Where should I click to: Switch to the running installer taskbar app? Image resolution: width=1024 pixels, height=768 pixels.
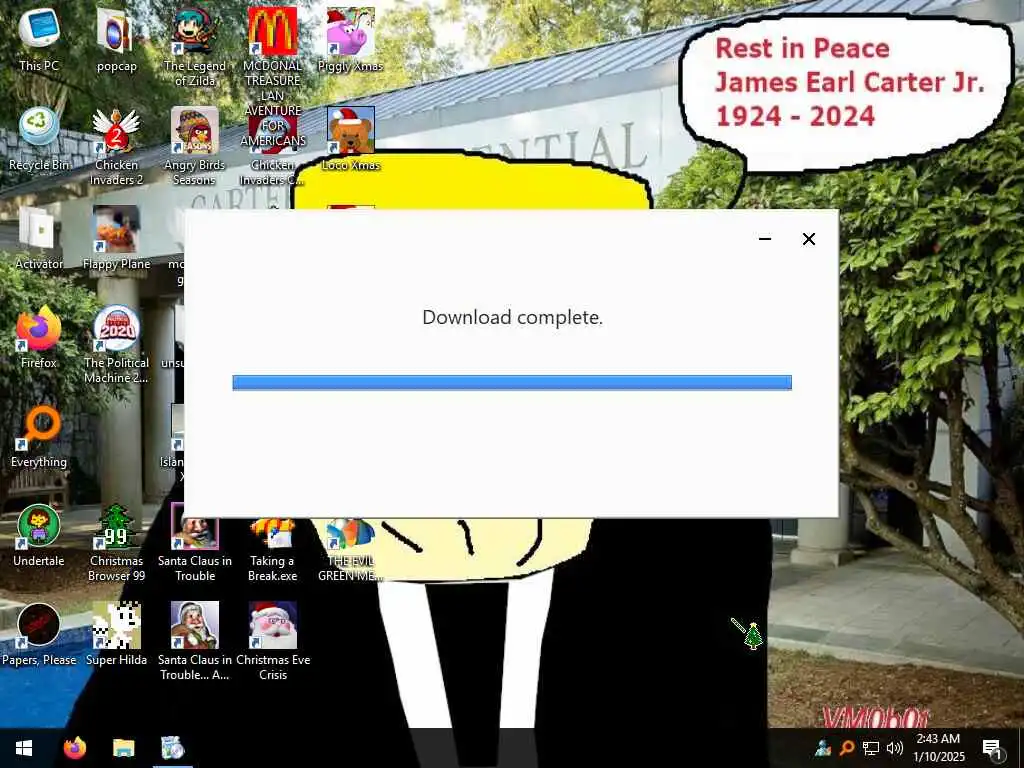click(x=173, y=748)
